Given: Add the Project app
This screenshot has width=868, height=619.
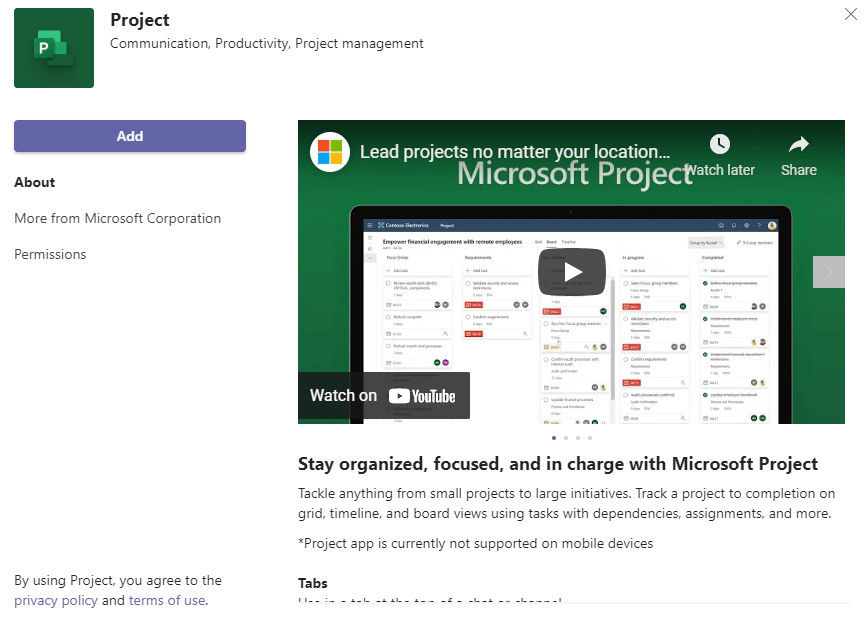Looking at the screenshot, I should (x=130, y=136).
